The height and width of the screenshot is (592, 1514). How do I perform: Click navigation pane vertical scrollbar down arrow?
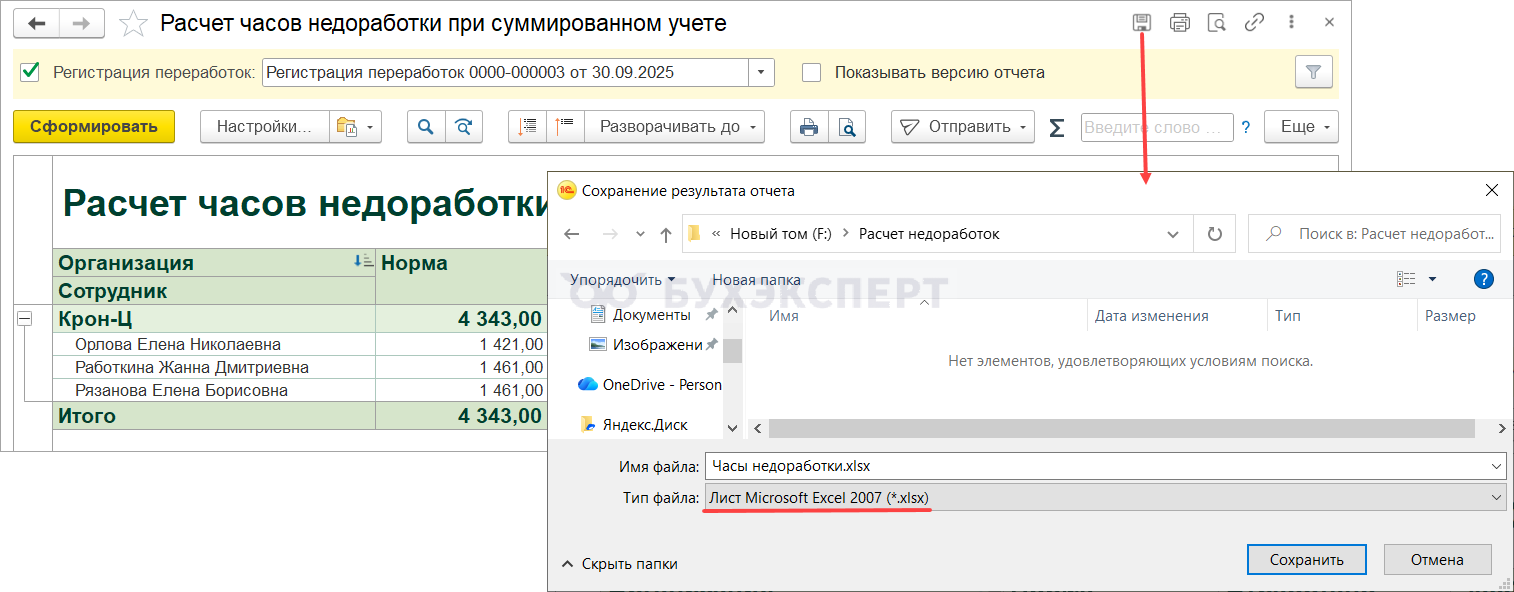coord(732,427)
